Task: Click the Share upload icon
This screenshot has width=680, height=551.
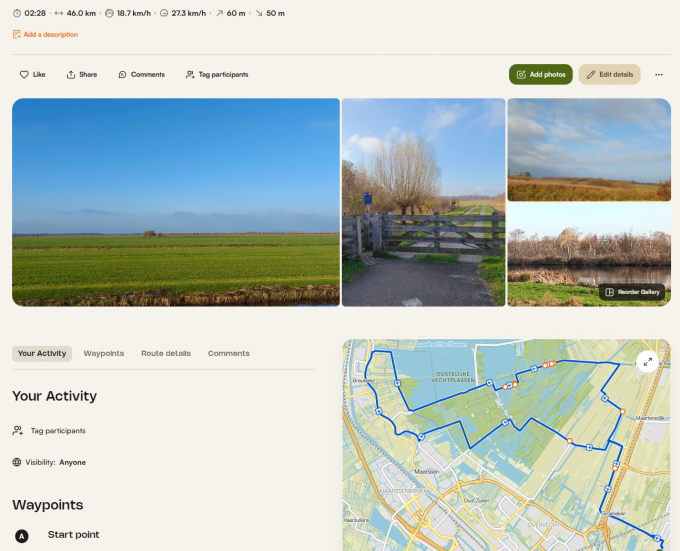Action: tap(71, 75)
